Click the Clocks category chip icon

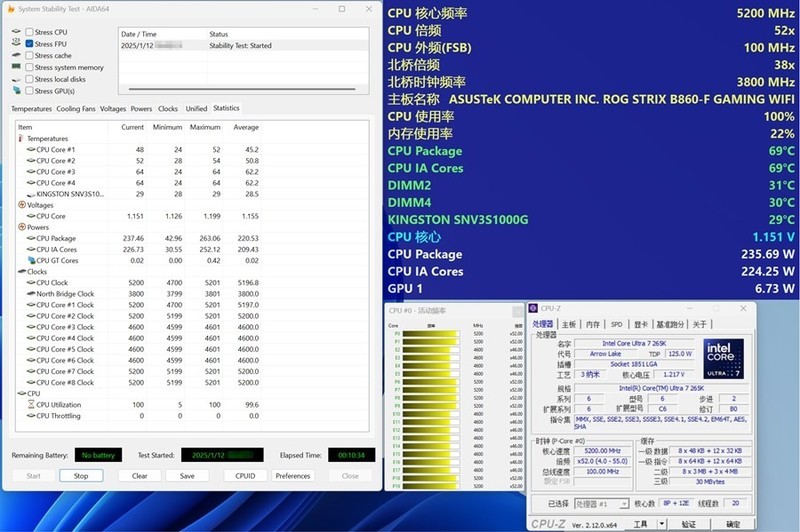(22, 271)
